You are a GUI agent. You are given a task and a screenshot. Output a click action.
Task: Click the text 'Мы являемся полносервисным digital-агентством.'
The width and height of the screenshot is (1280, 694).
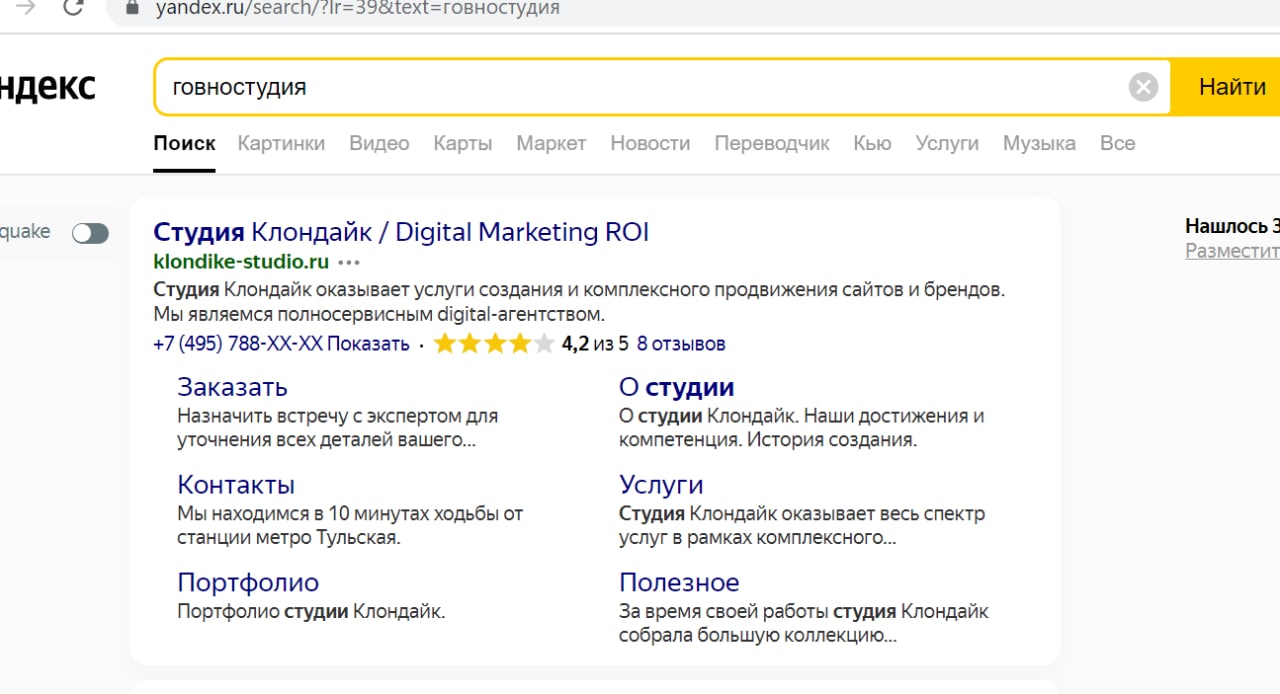[379, 315]
